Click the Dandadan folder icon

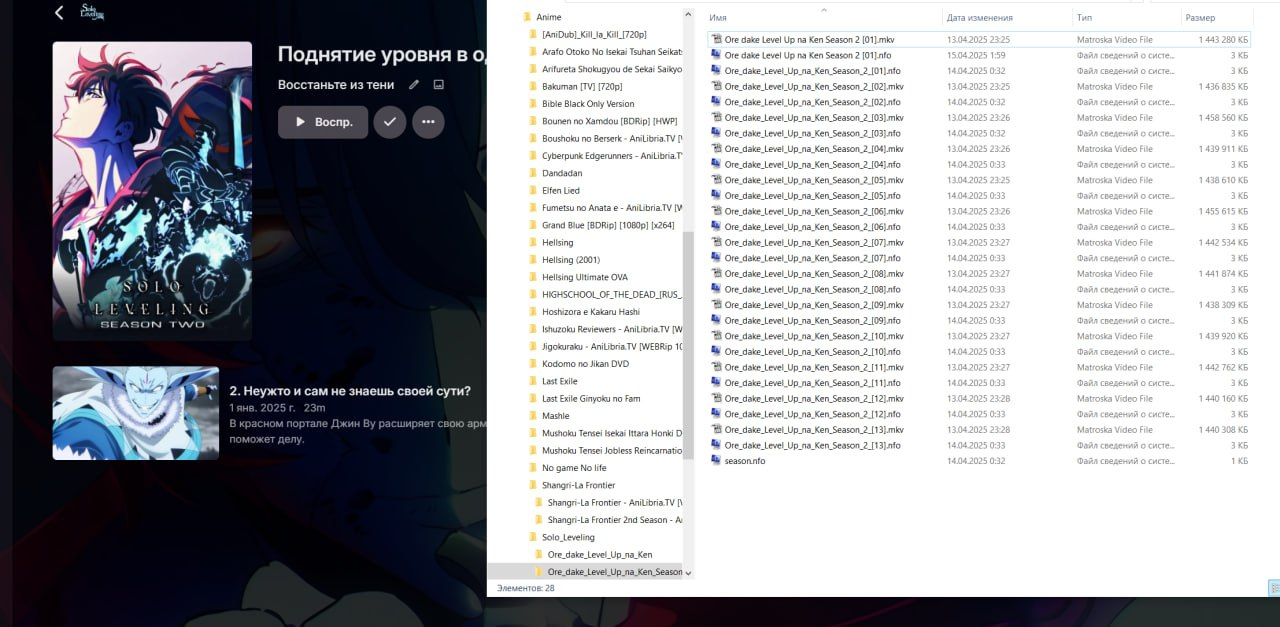[533, 173]
